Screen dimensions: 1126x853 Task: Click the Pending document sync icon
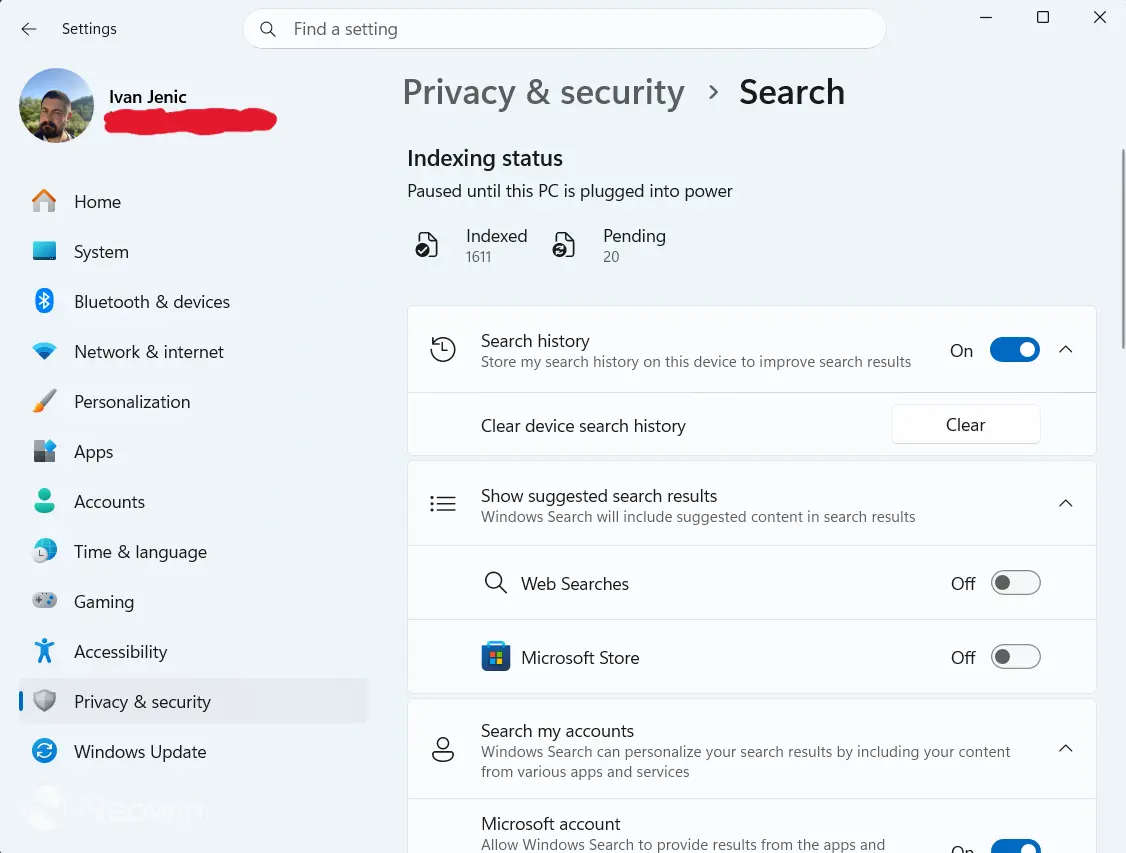pos(564,246)
